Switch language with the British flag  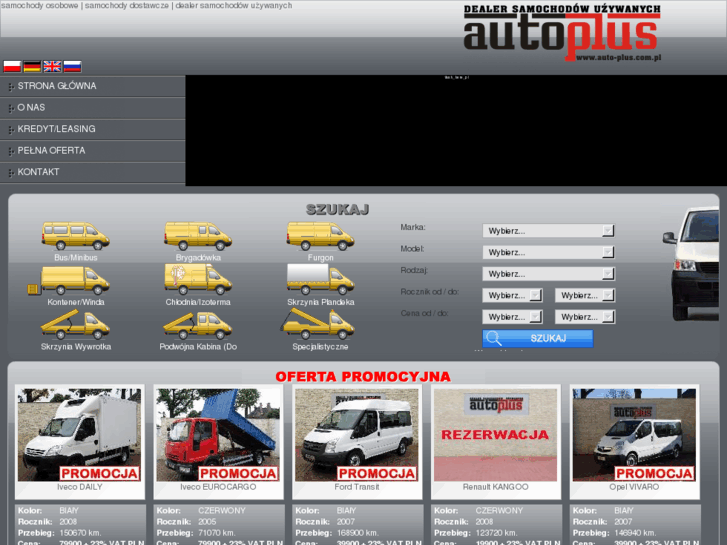pyautogui.click(x=52, y=66)
